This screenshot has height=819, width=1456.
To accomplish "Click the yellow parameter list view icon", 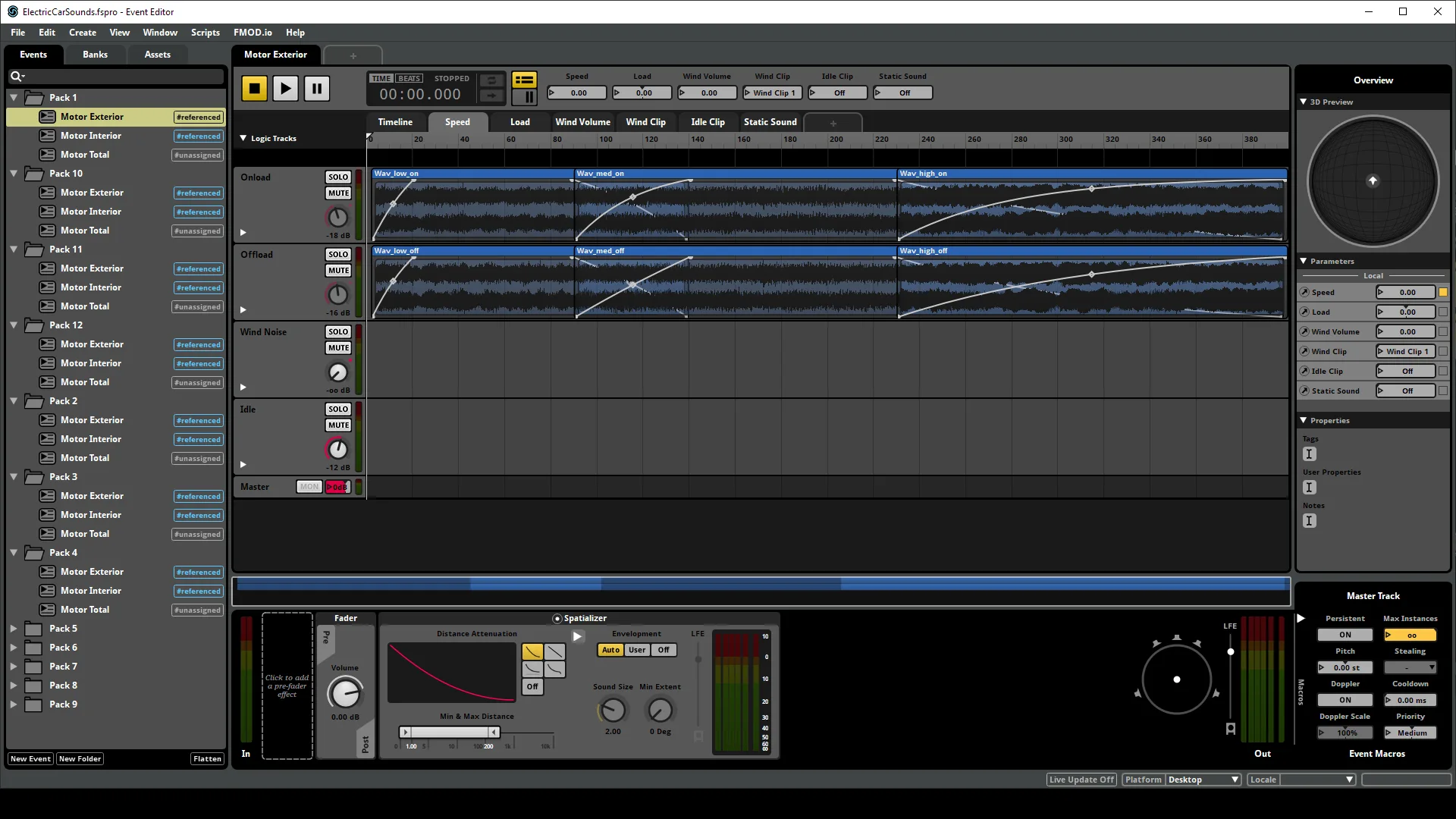I will [524, 80].
